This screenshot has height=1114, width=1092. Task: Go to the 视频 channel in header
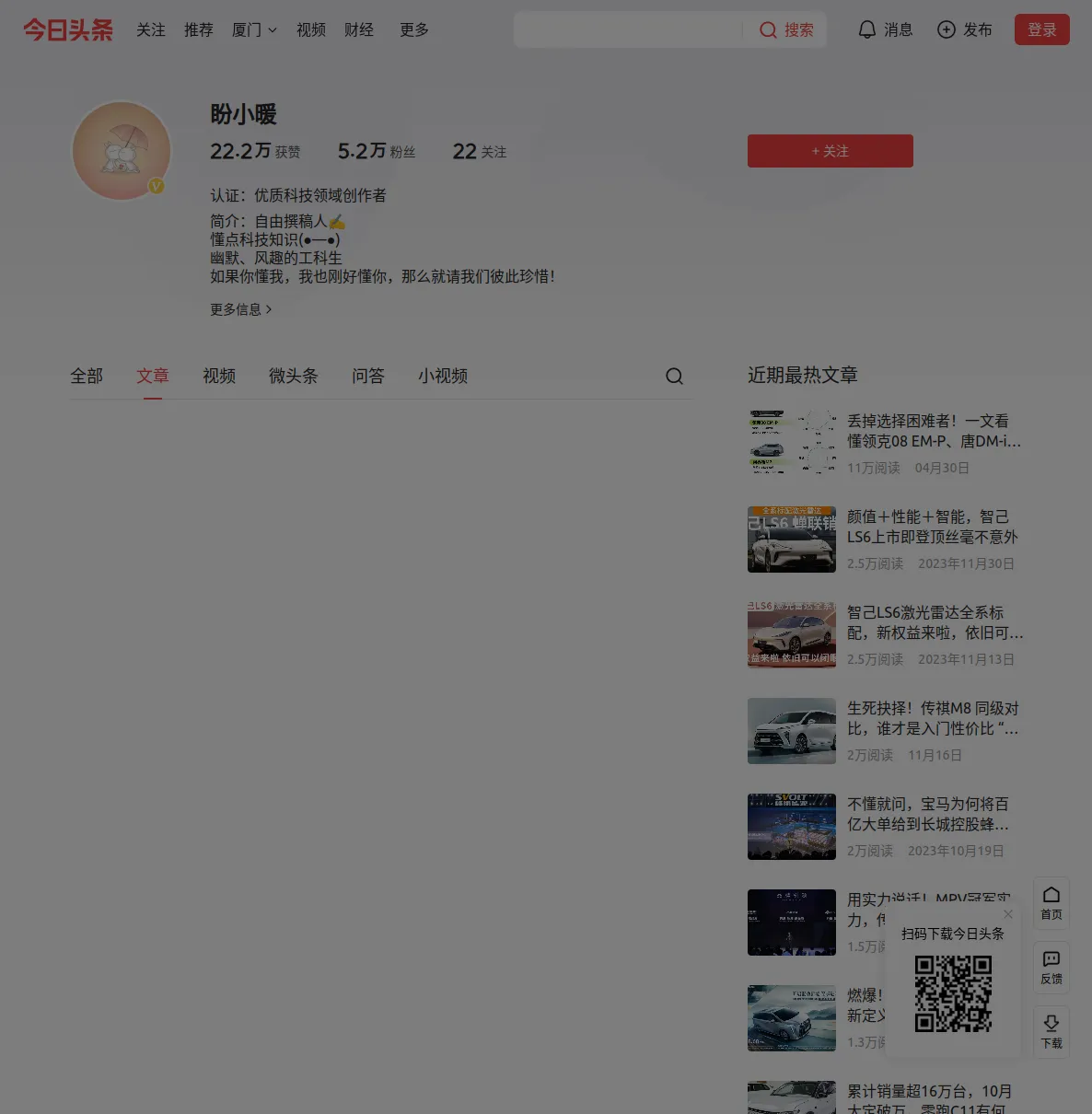click(311, 29)
